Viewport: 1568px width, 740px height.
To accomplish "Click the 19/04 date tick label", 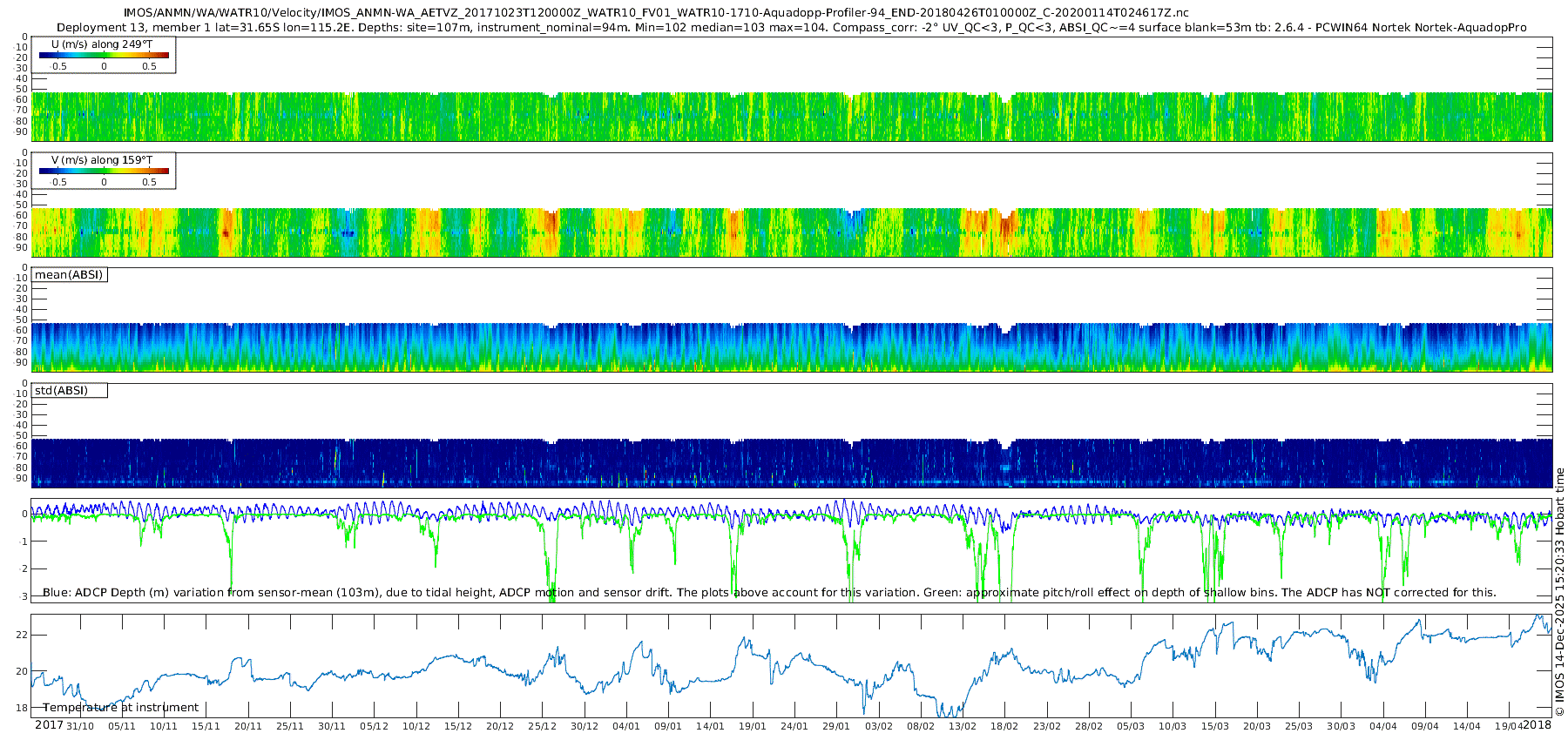I will pyautogui.click(x=1509, y=726).
